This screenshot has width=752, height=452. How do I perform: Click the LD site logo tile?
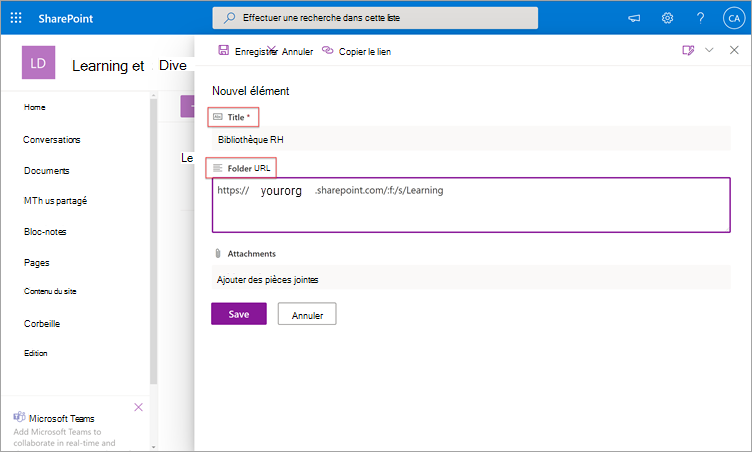pyautogui.click(x=38, y=63)
